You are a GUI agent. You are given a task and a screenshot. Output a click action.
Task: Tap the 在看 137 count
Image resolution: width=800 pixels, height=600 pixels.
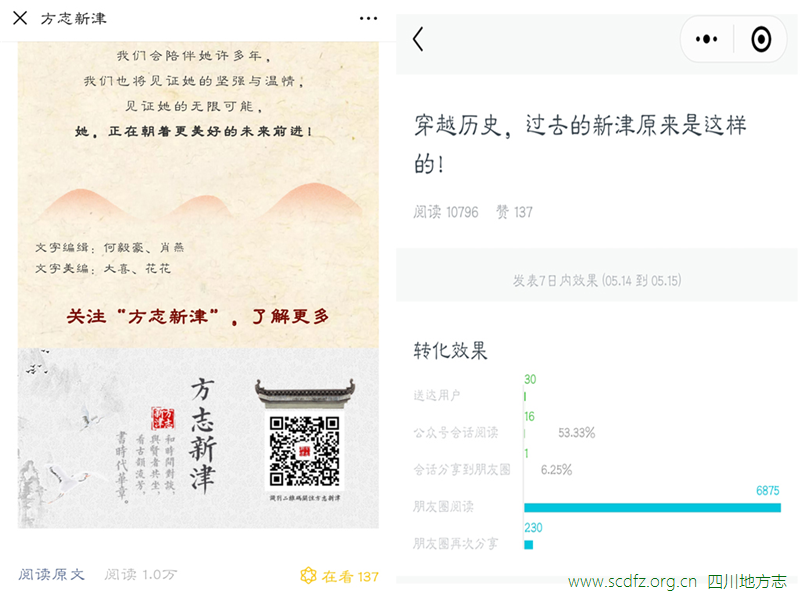pyautogui.click(x=350, y=577)
